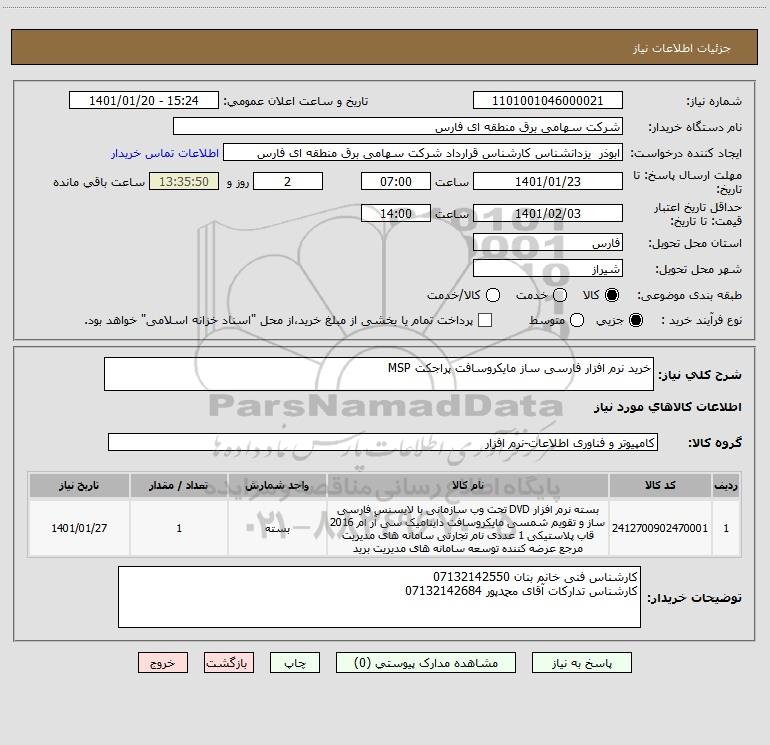The width and height of the screenshot is (770, 745).
Task: Click the جزئیات اطلاعات نیاز header title
Action: coord(681,48)
